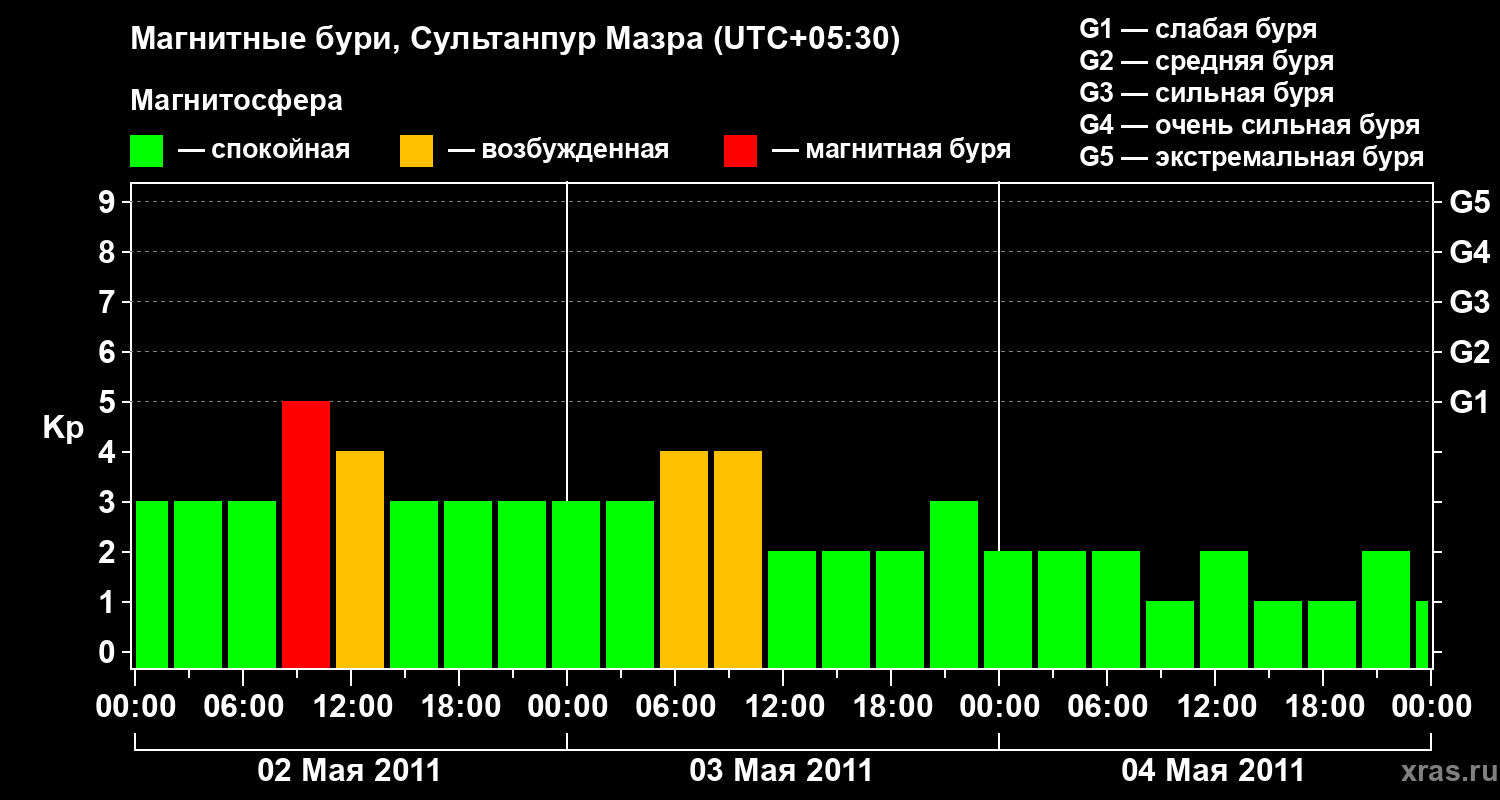Screen dimensions: 1500x800
Task: Click the 'G2' right-axis label
Action: 1470,352
